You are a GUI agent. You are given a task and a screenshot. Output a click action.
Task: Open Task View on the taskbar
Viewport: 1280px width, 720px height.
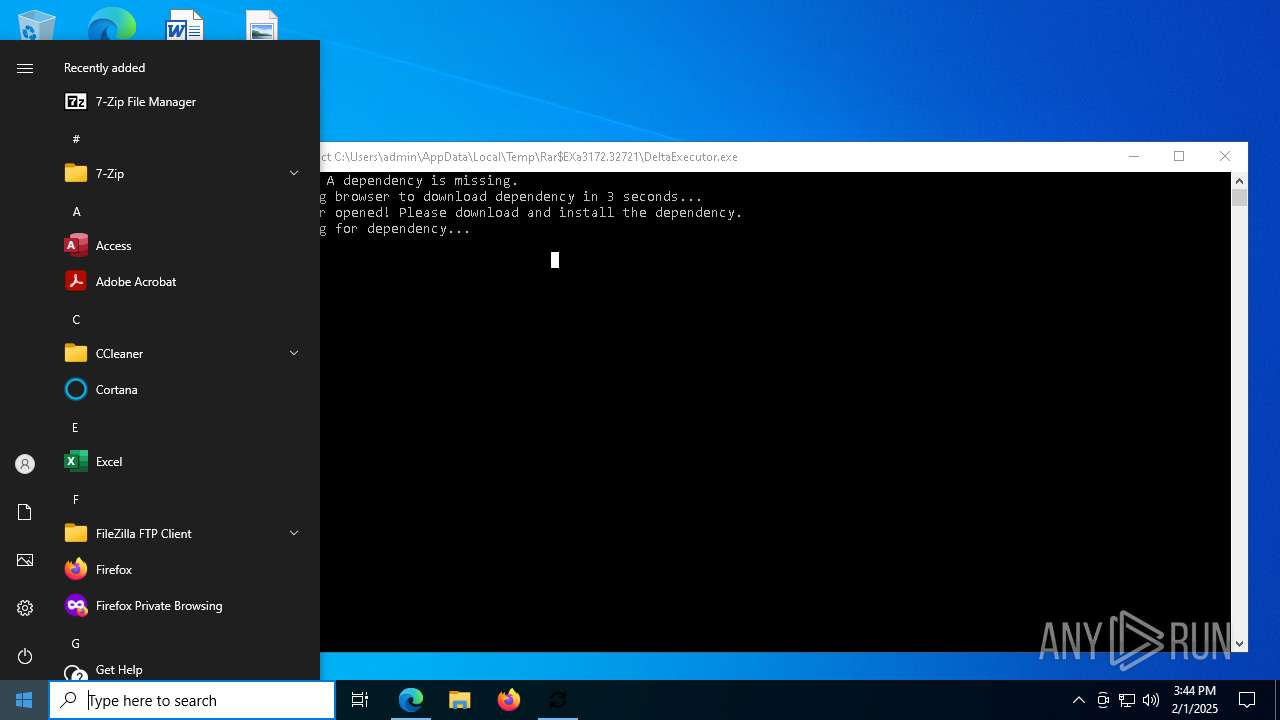tap(360, 700)
